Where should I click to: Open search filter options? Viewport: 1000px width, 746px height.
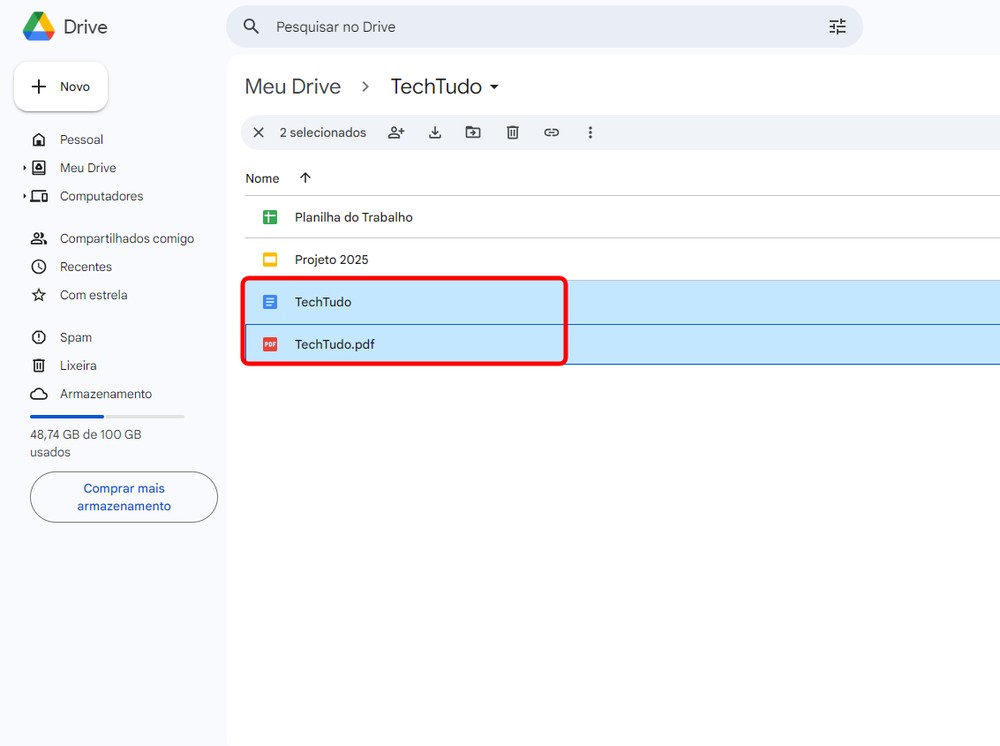(838, 27)
